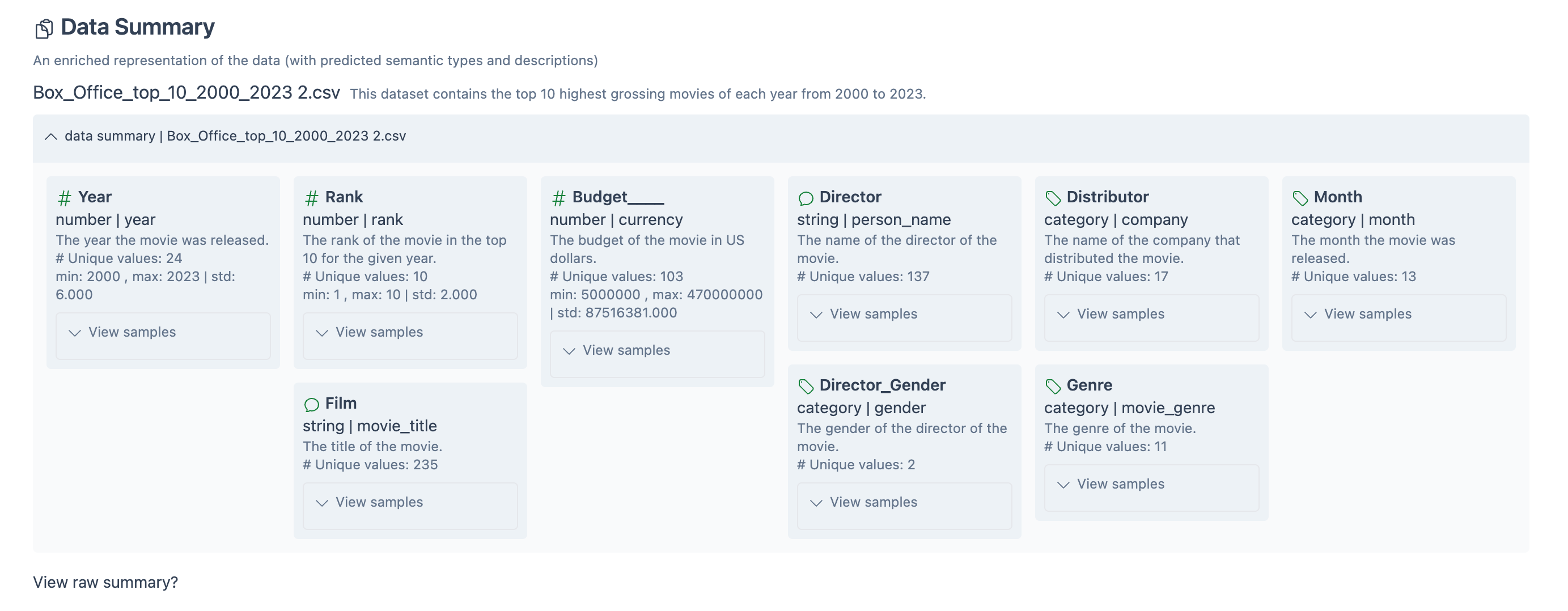Click the hash icon beside Budget
Screen dimensions: 1568x611
(x=559, y=198)
